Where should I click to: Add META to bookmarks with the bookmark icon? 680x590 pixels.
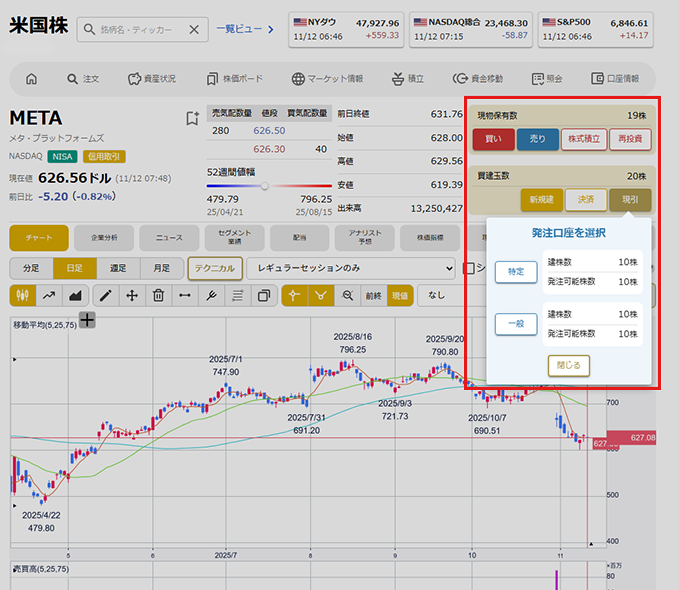click(192, 118)
